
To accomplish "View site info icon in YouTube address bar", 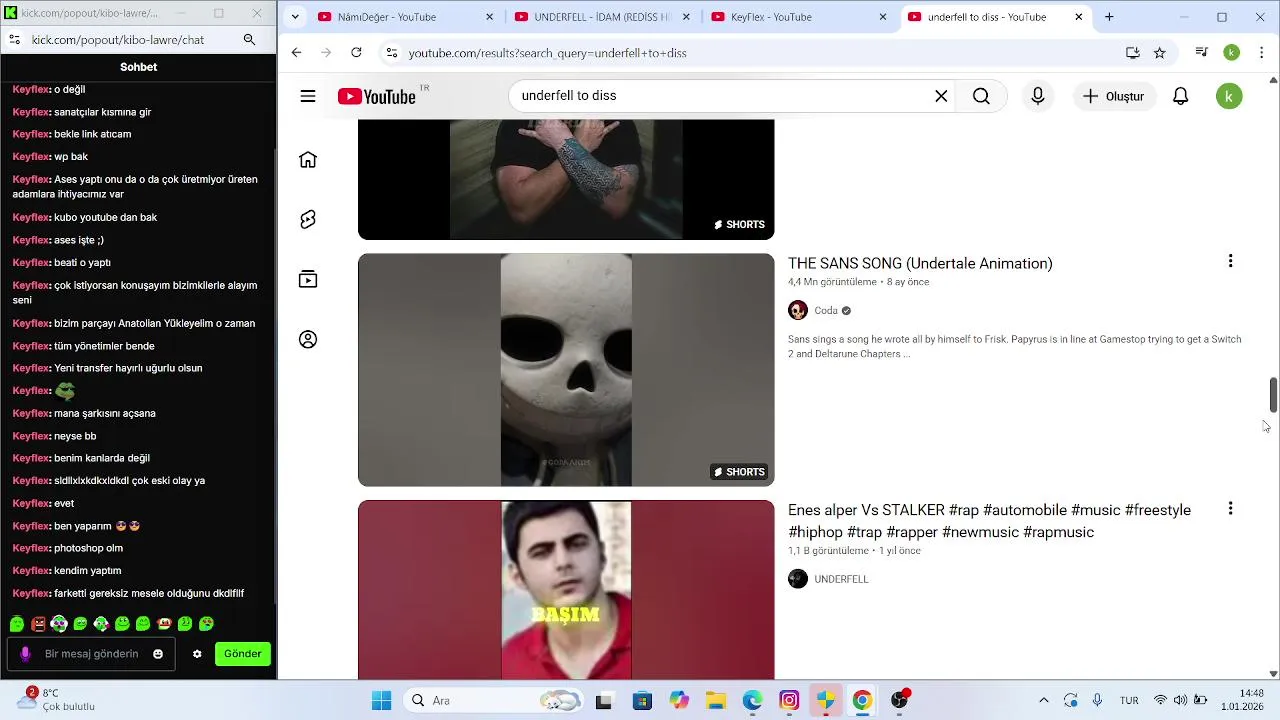I will (392, 53).
